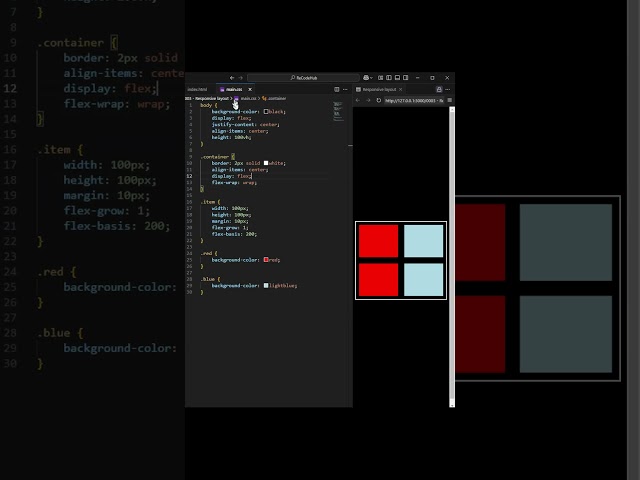This screenshot has width=640, height=480.
Task: Open the Customize Layout icon
Action: tap(380, 78)
